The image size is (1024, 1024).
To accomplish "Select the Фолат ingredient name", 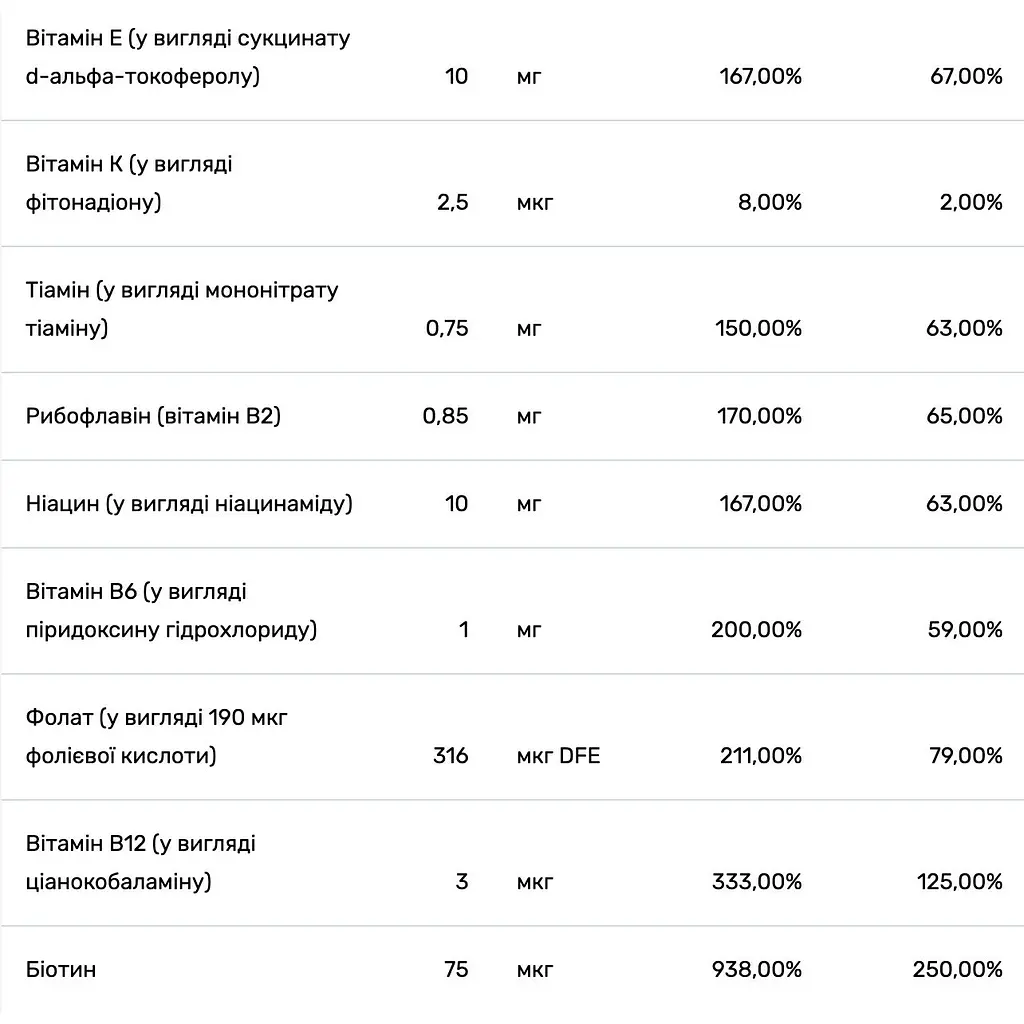I will point(157,737).
